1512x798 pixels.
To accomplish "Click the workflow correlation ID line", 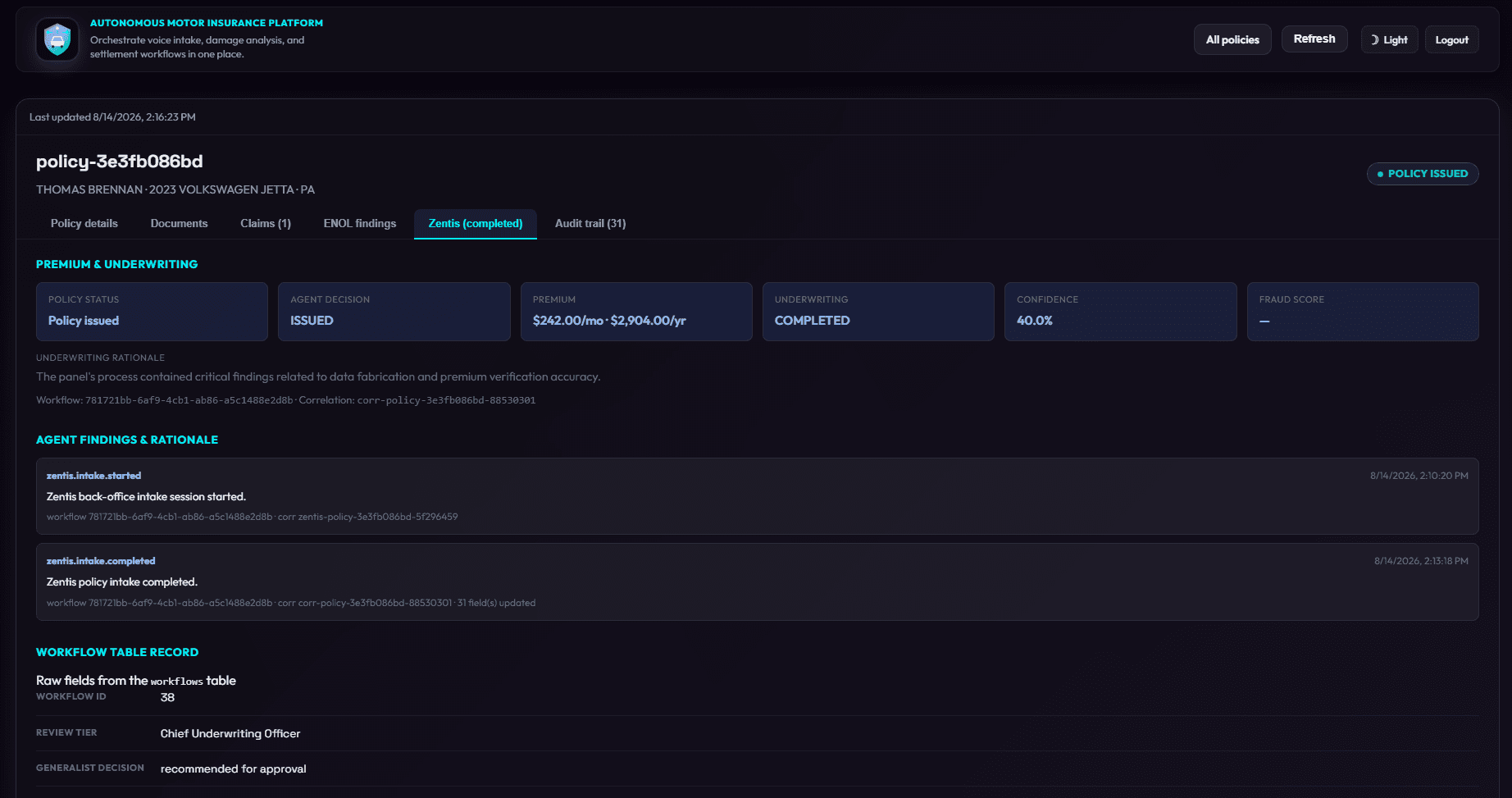I will 285,400.
